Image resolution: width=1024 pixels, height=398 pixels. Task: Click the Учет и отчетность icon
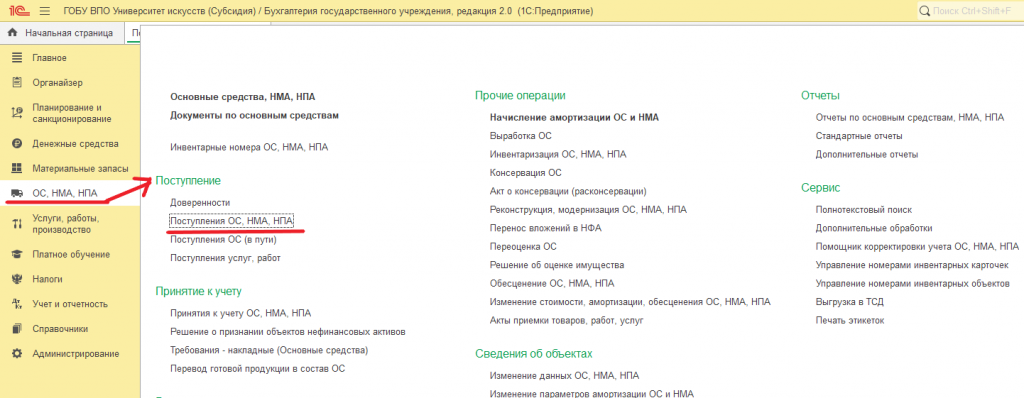point(18,304)
